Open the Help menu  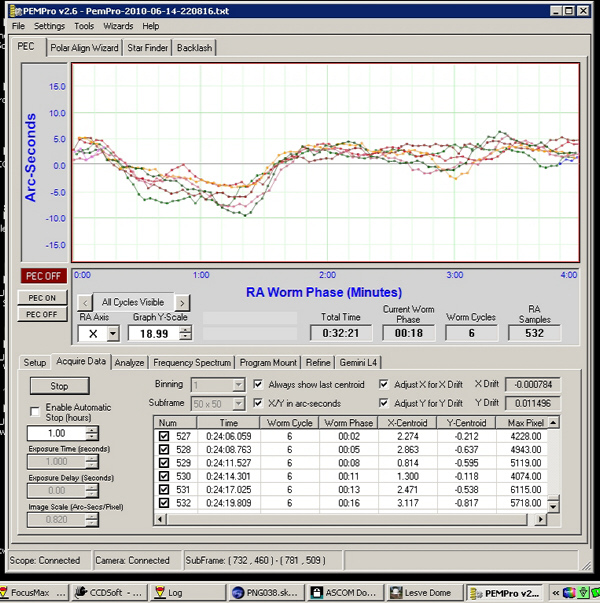(150, 26)
